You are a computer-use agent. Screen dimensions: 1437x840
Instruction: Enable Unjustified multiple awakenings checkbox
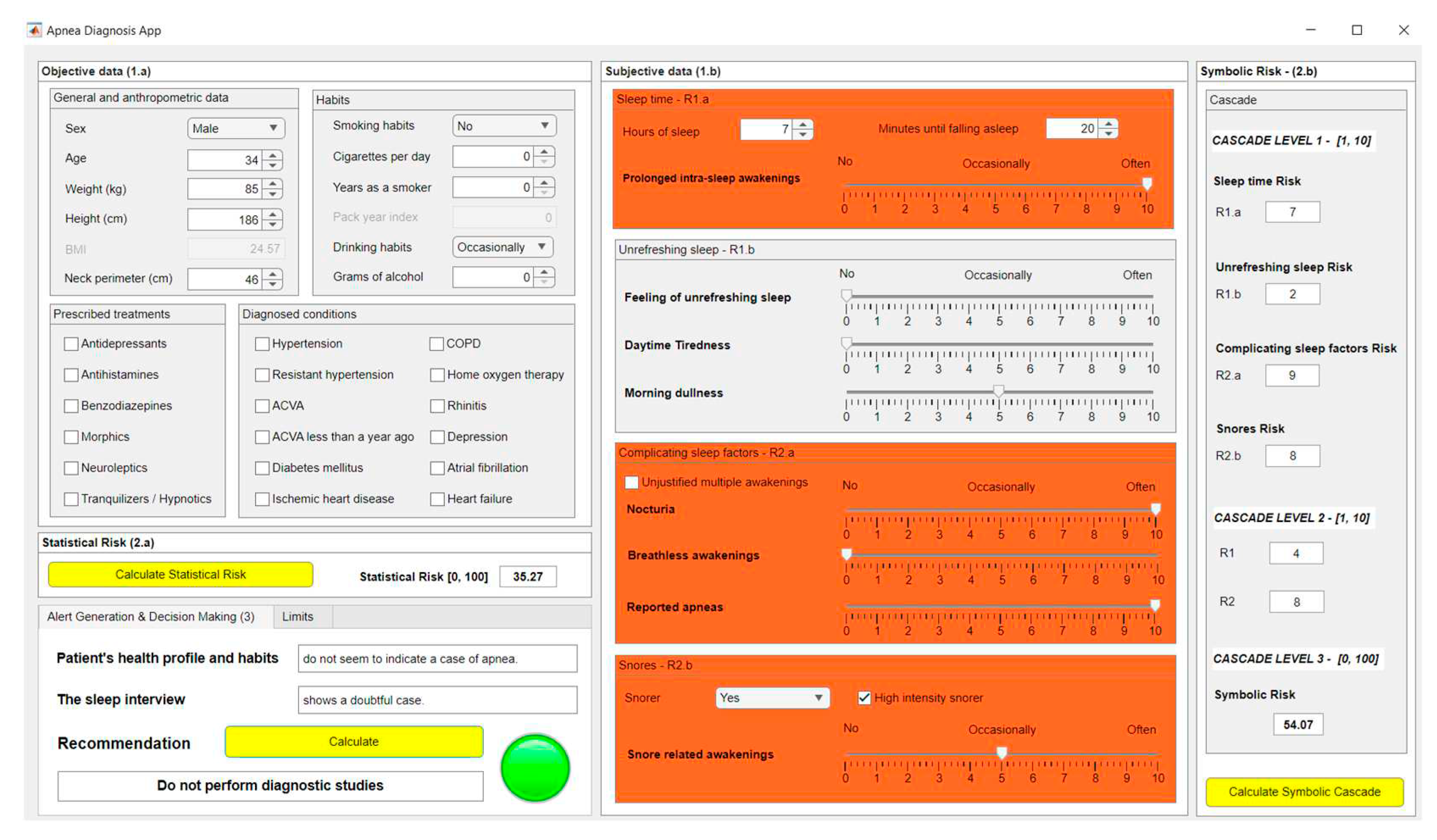(632, 482)
